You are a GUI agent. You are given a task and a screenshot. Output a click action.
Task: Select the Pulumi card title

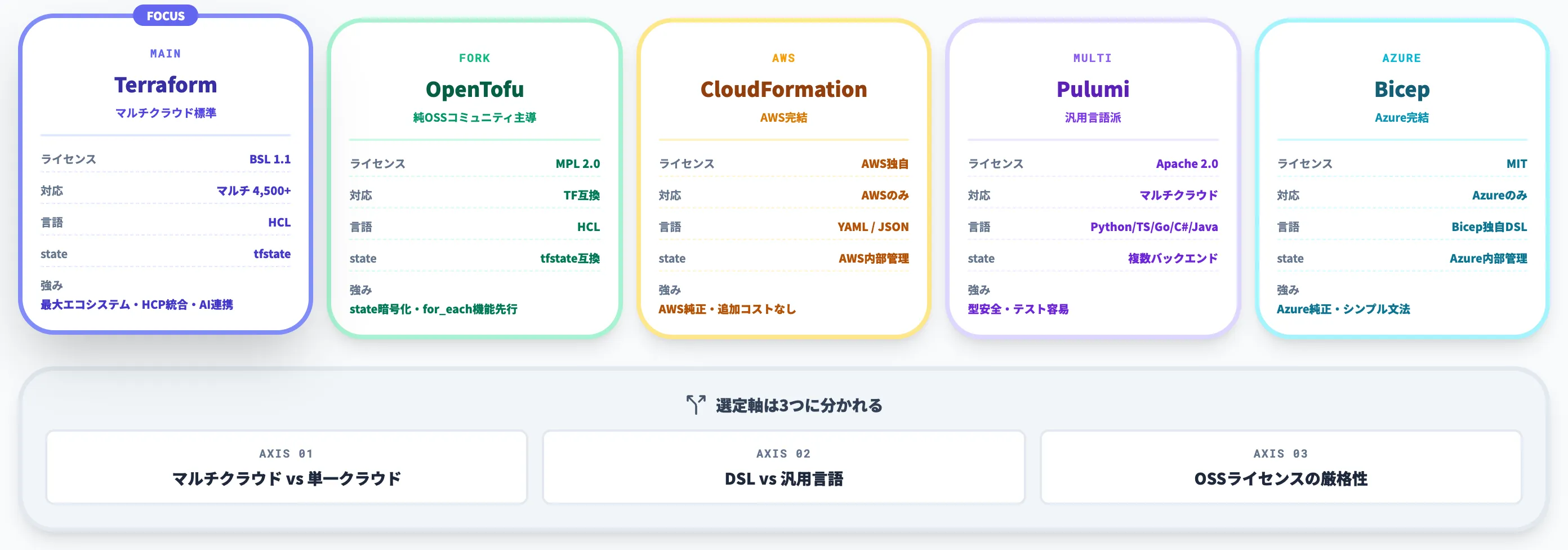coord(1093,90)
